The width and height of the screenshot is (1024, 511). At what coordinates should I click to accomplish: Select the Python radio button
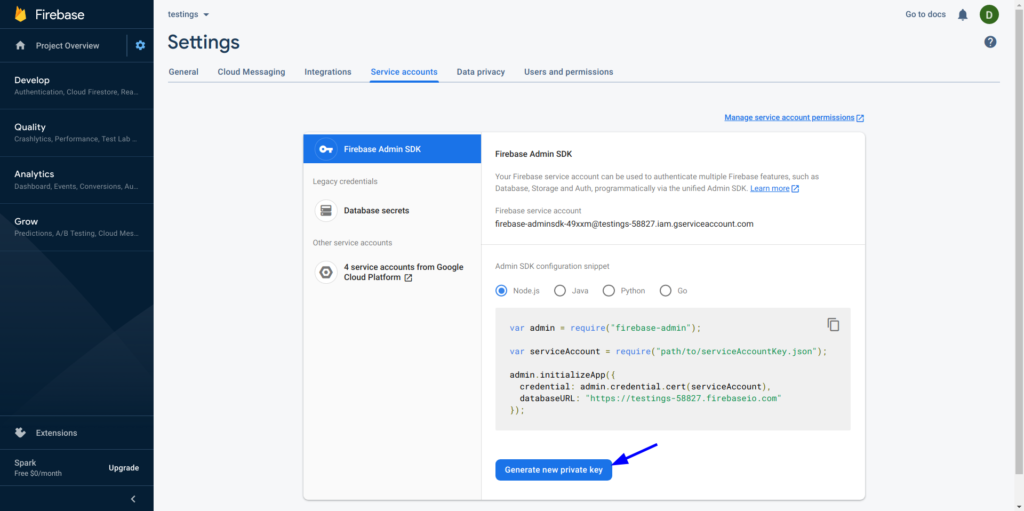click(608, 291)
